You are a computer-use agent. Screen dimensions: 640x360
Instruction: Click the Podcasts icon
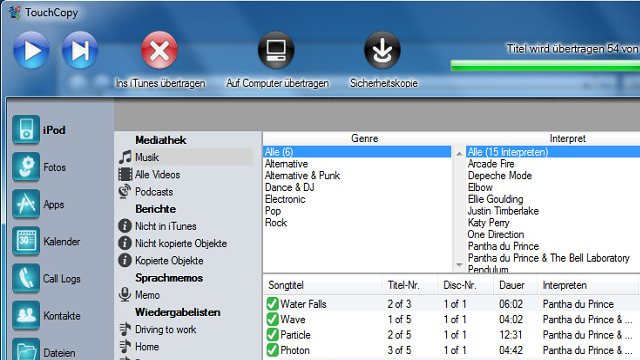click(125, 191)
